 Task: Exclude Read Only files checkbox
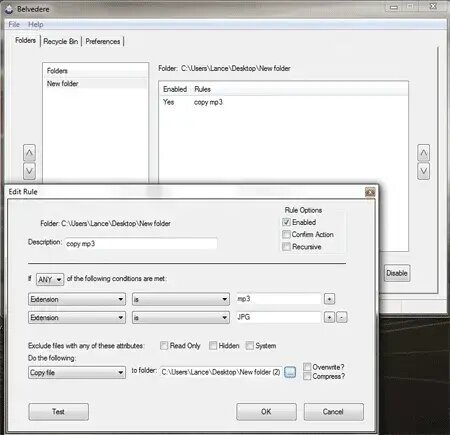point(164,346)
